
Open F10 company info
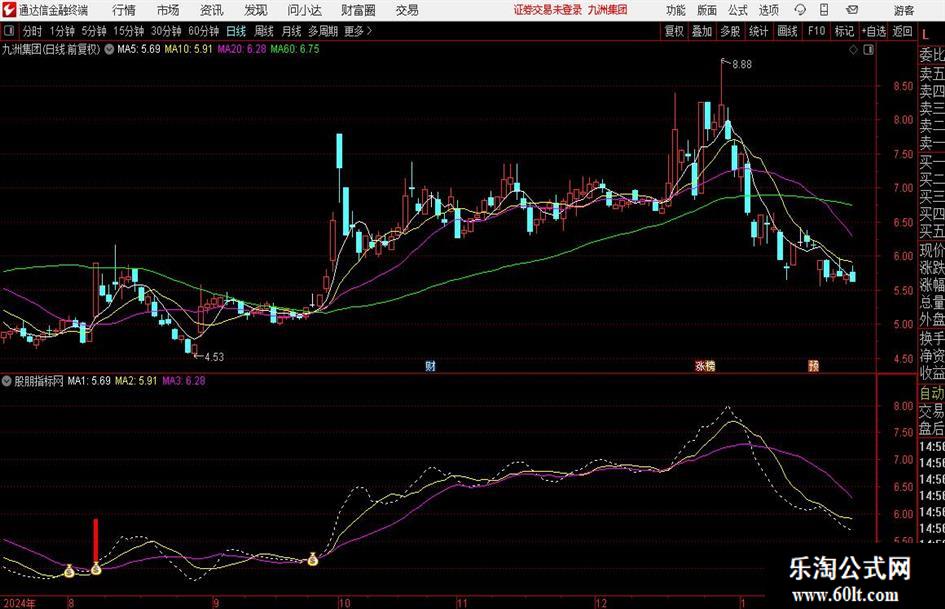point(816,31)
